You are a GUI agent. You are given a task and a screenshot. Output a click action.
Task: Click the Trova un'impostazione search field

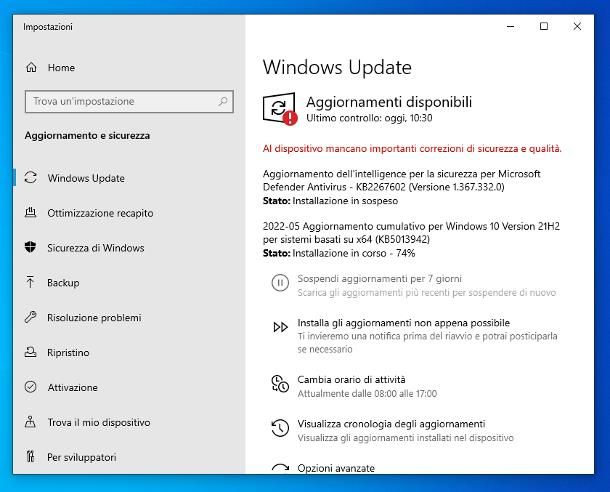point(129,102)
